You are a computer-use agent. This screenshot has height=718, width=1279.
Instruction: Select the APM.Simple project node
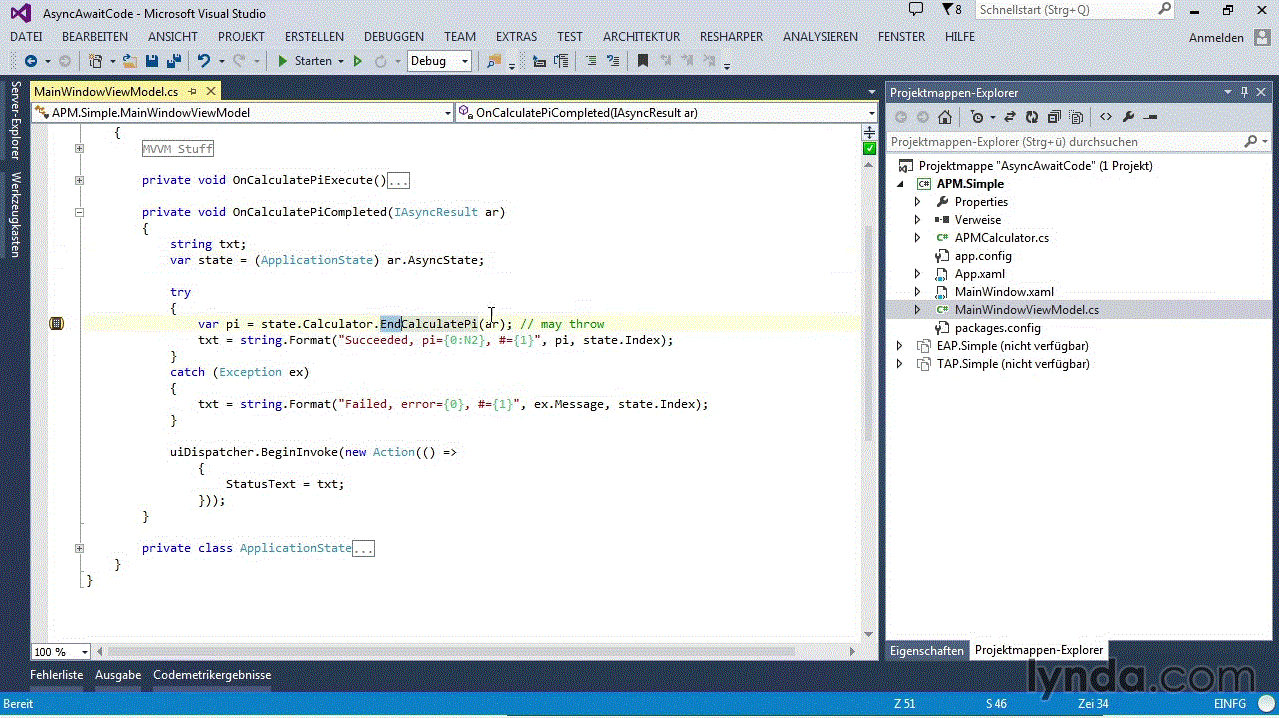click(x=970, y=184)
